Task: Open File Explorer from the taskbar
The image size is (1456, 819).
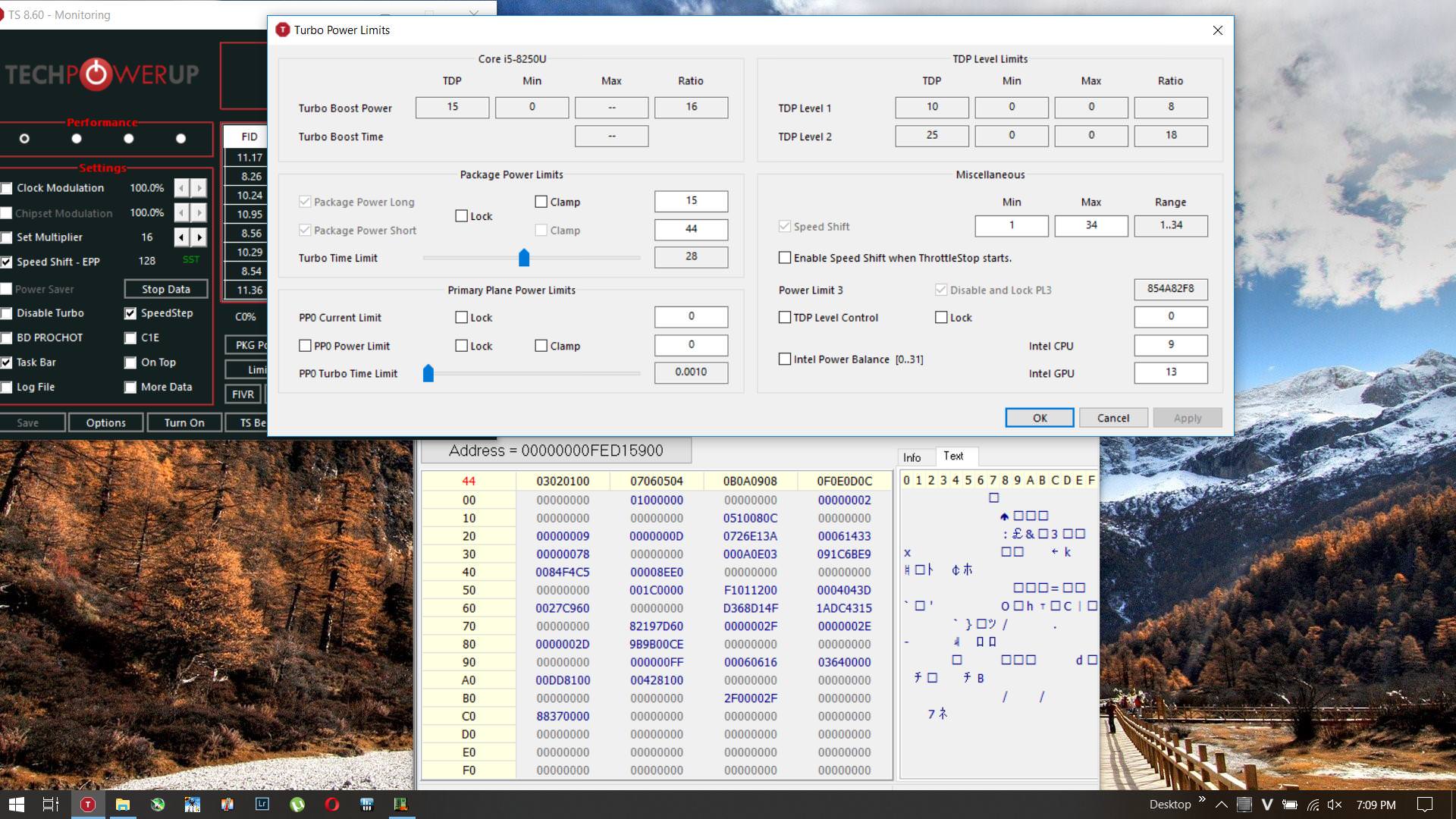Action: 123,805
